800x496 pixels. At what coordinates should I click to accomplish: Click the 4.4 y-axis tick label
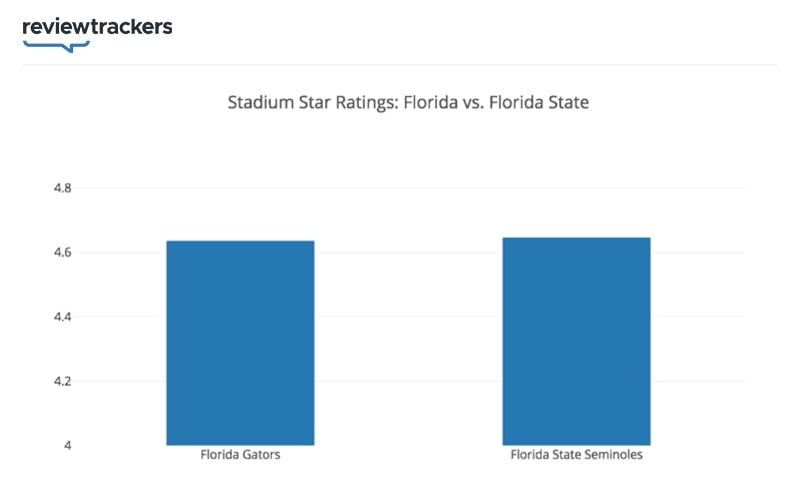[x=63, y=317]
